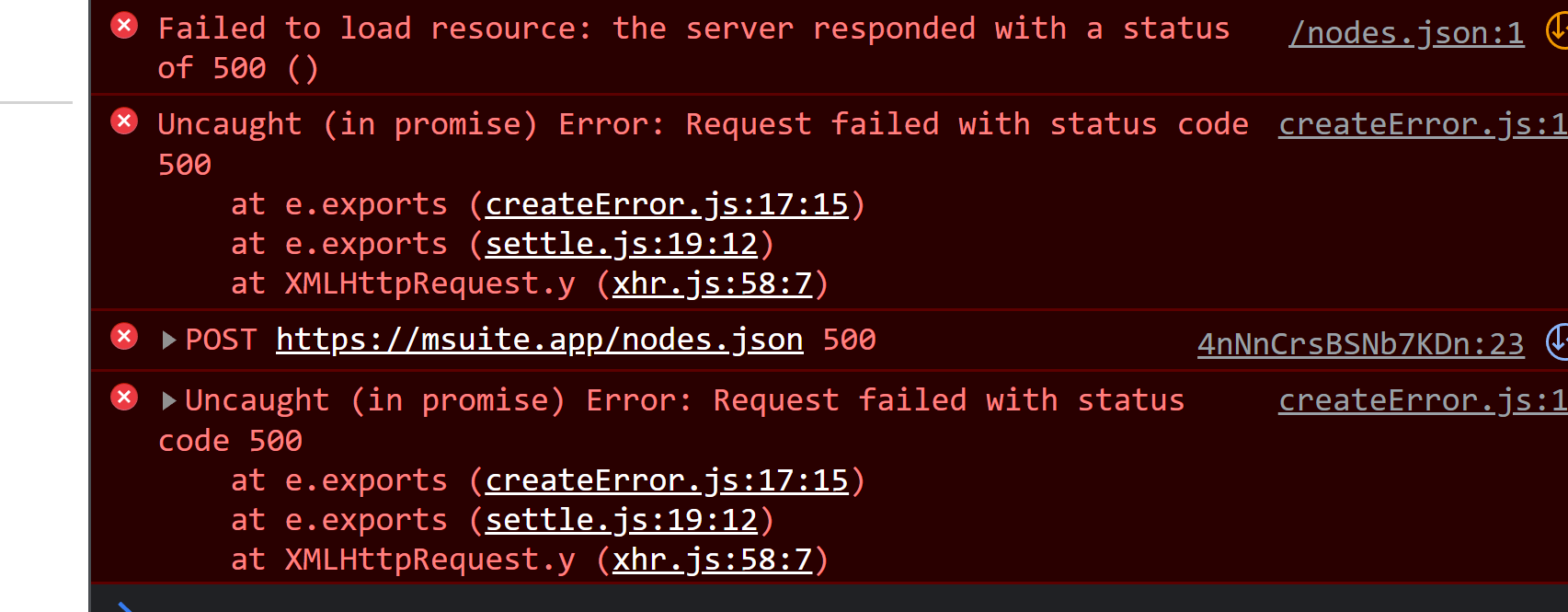Jump to xhr.js:58:7 in the first stack trace
The width and height of the screenshot is (1568, 612).
coord(712,283)
